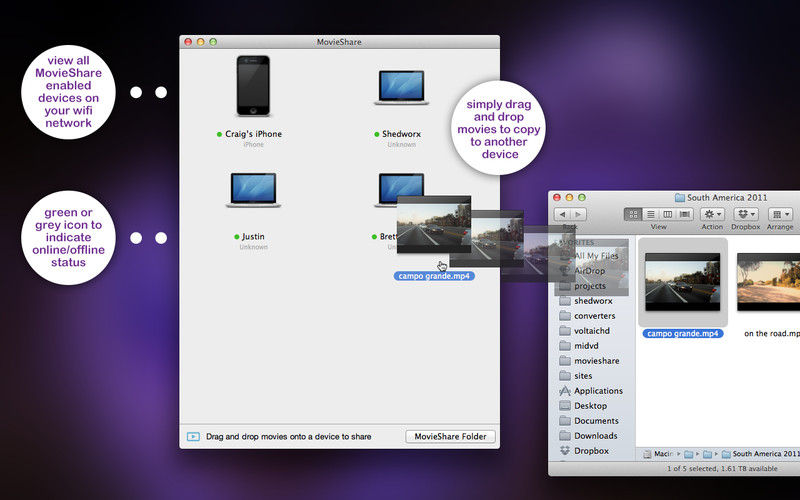The width and height of the screenshot is (800, 500).
Task: Close the South America 2011 Finder window
Action: pos(557,197)
